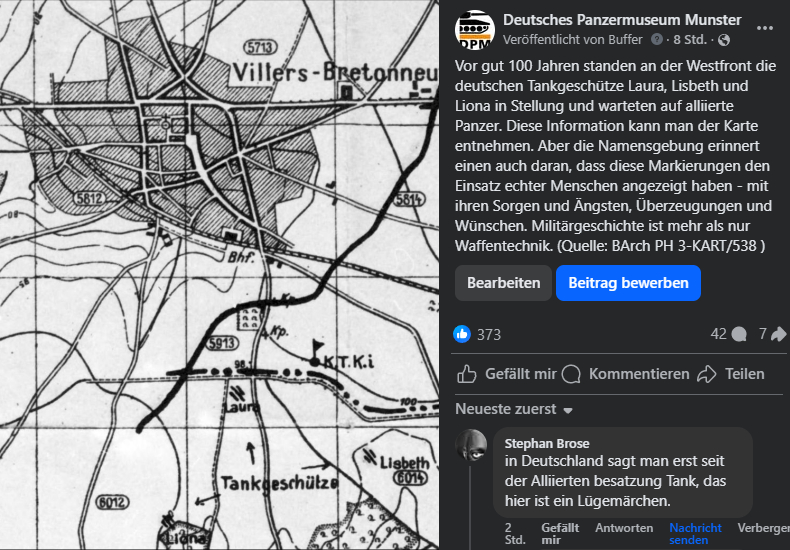Open Stephan Brose's profile name link
This screenshot has height=550, width=790.
(x=547, y=443)
